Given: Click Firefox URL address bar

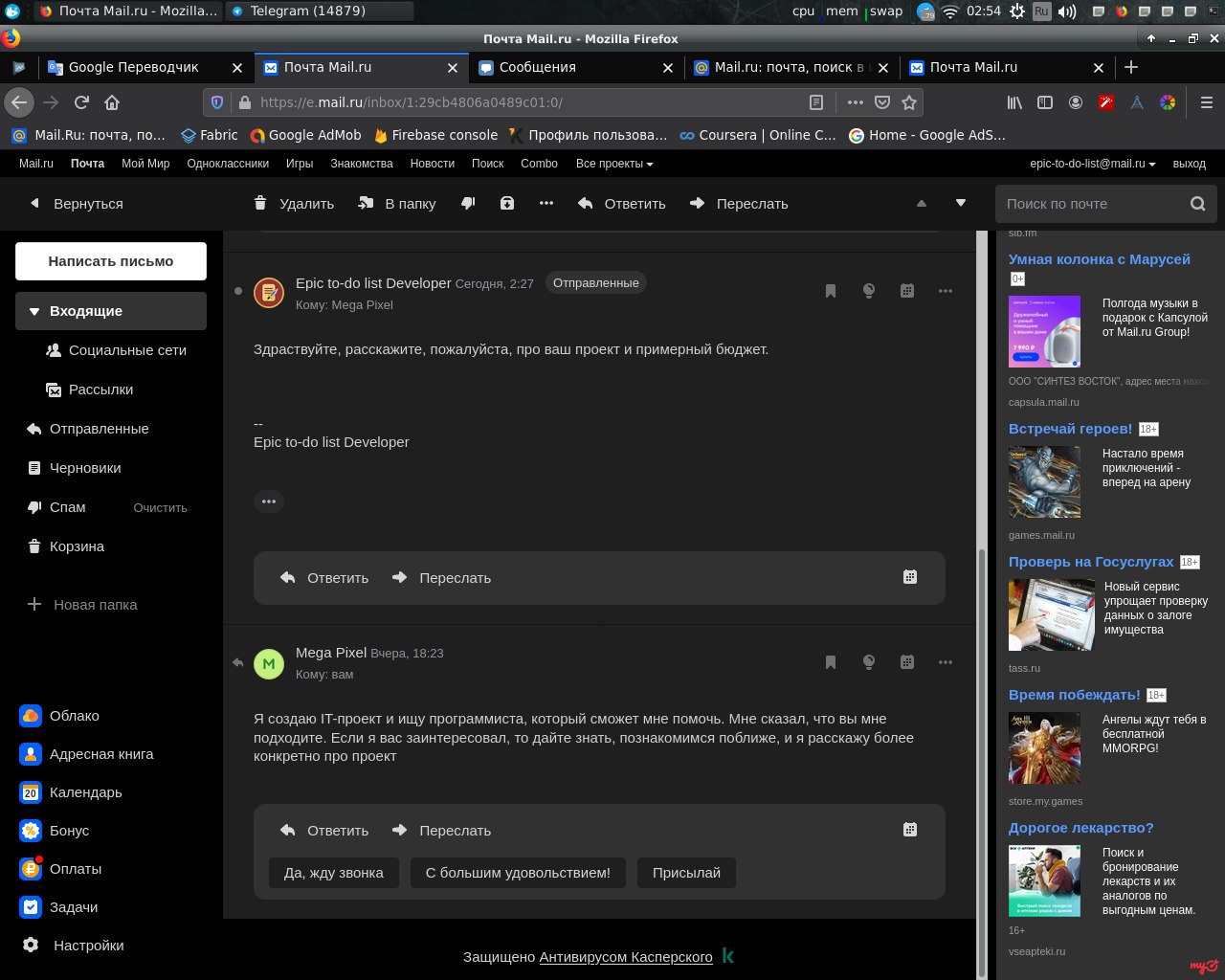Looking at the screenshot, I should coord(527,102).
